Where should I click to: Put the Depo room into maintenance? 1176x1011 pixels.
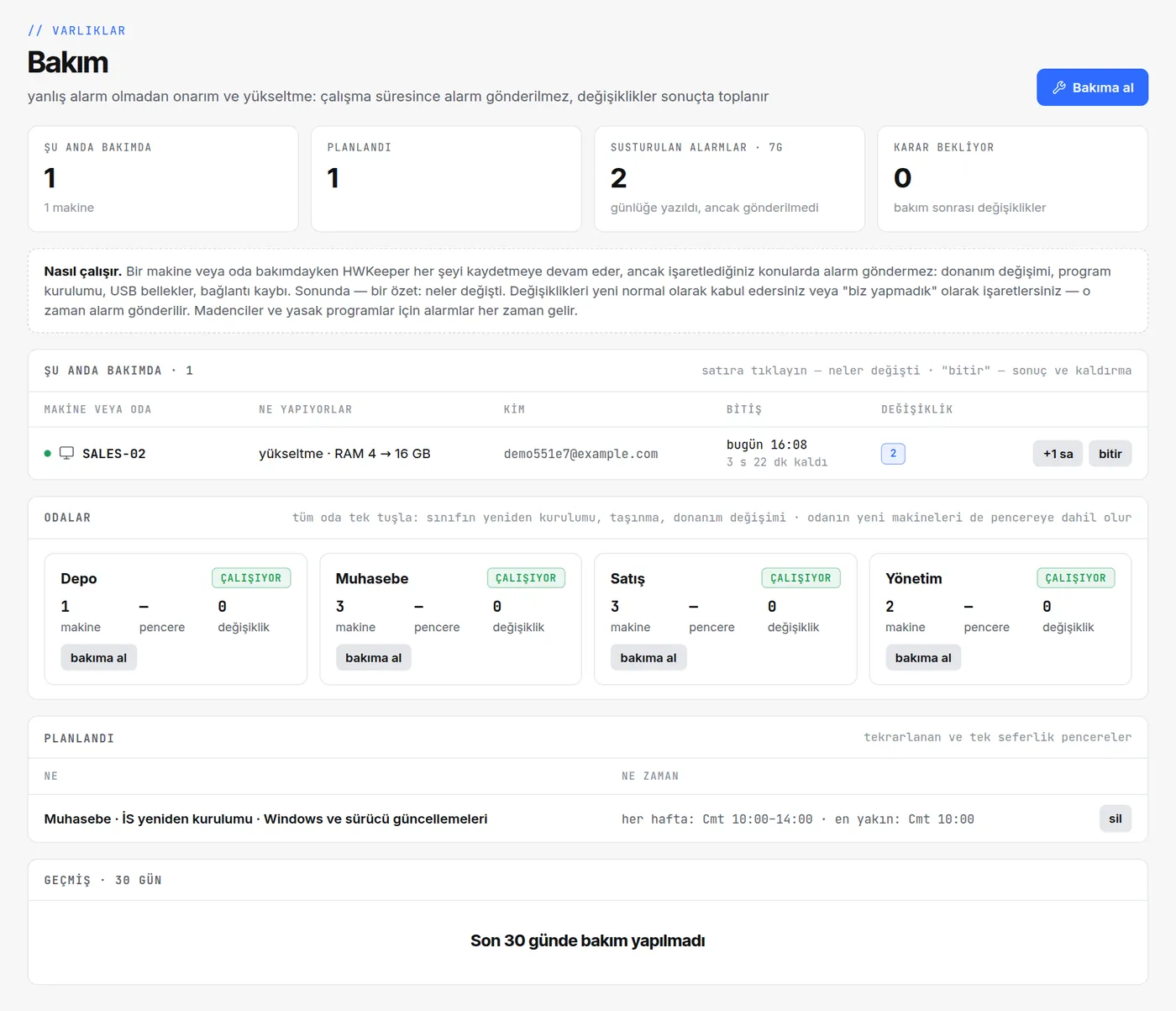98,657
